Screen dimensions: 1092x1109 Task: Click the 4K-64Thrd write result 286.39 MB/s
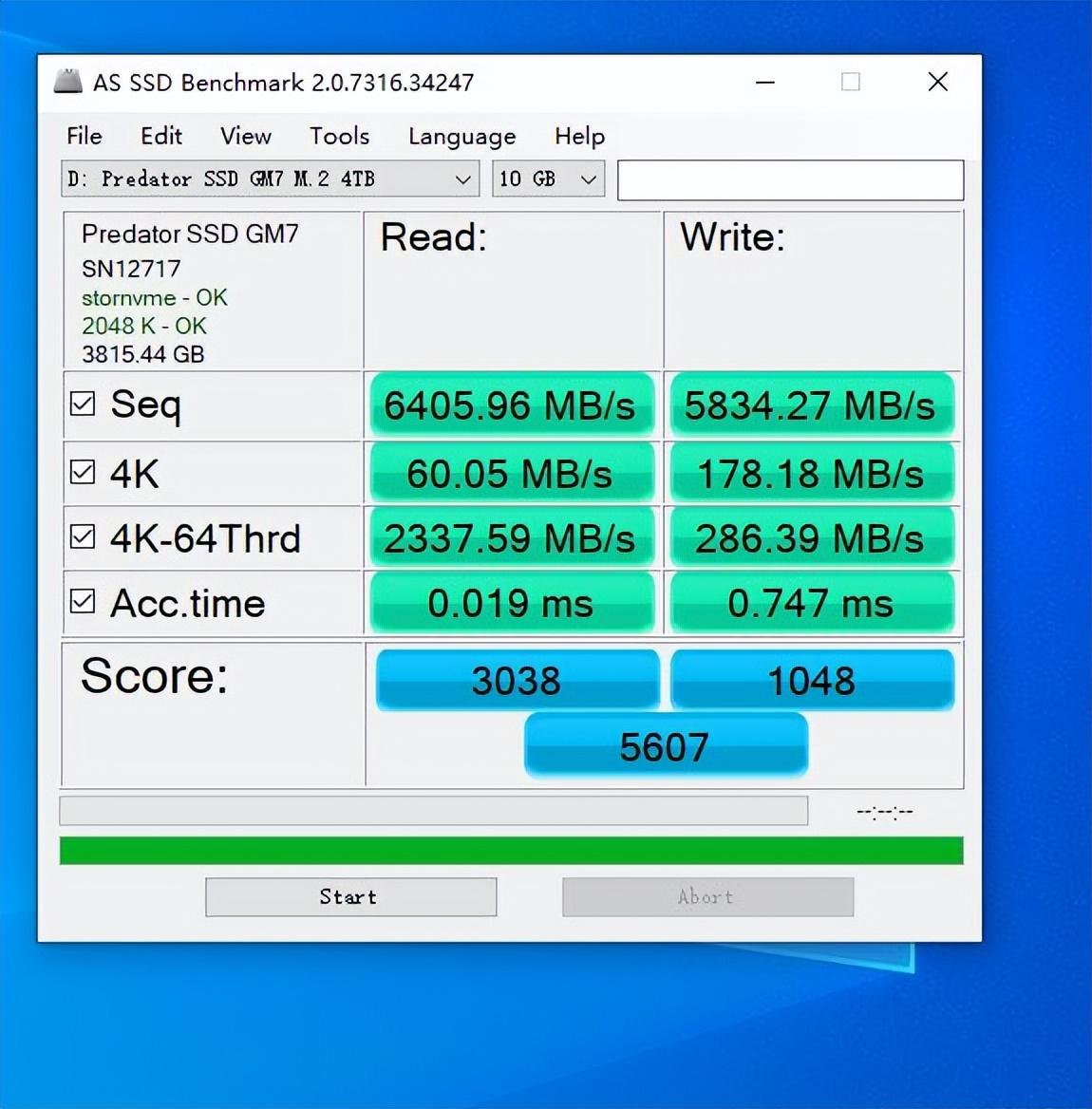pos(812,538)
